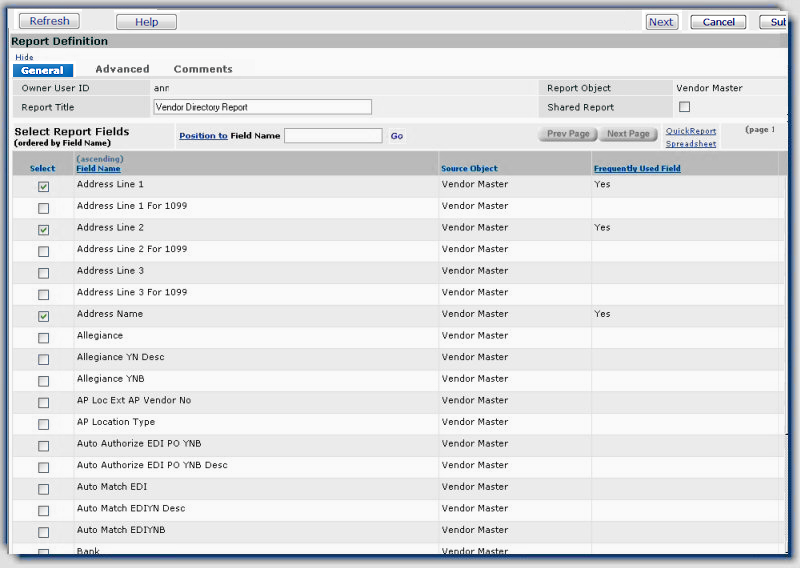Sort by Frequently Used Field header

tap(637, 169)
